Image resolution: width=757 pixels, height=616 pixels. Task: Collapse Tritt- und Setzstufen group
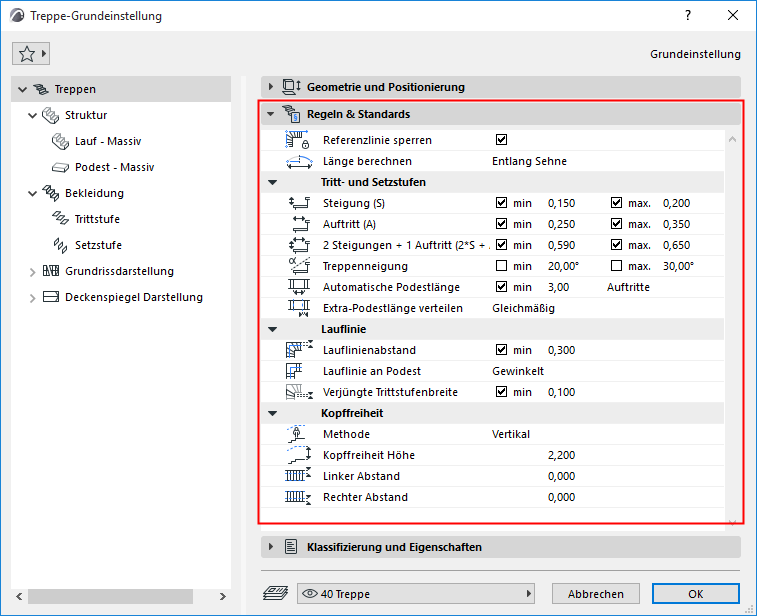pyautogui.click(x=273, y=182)
